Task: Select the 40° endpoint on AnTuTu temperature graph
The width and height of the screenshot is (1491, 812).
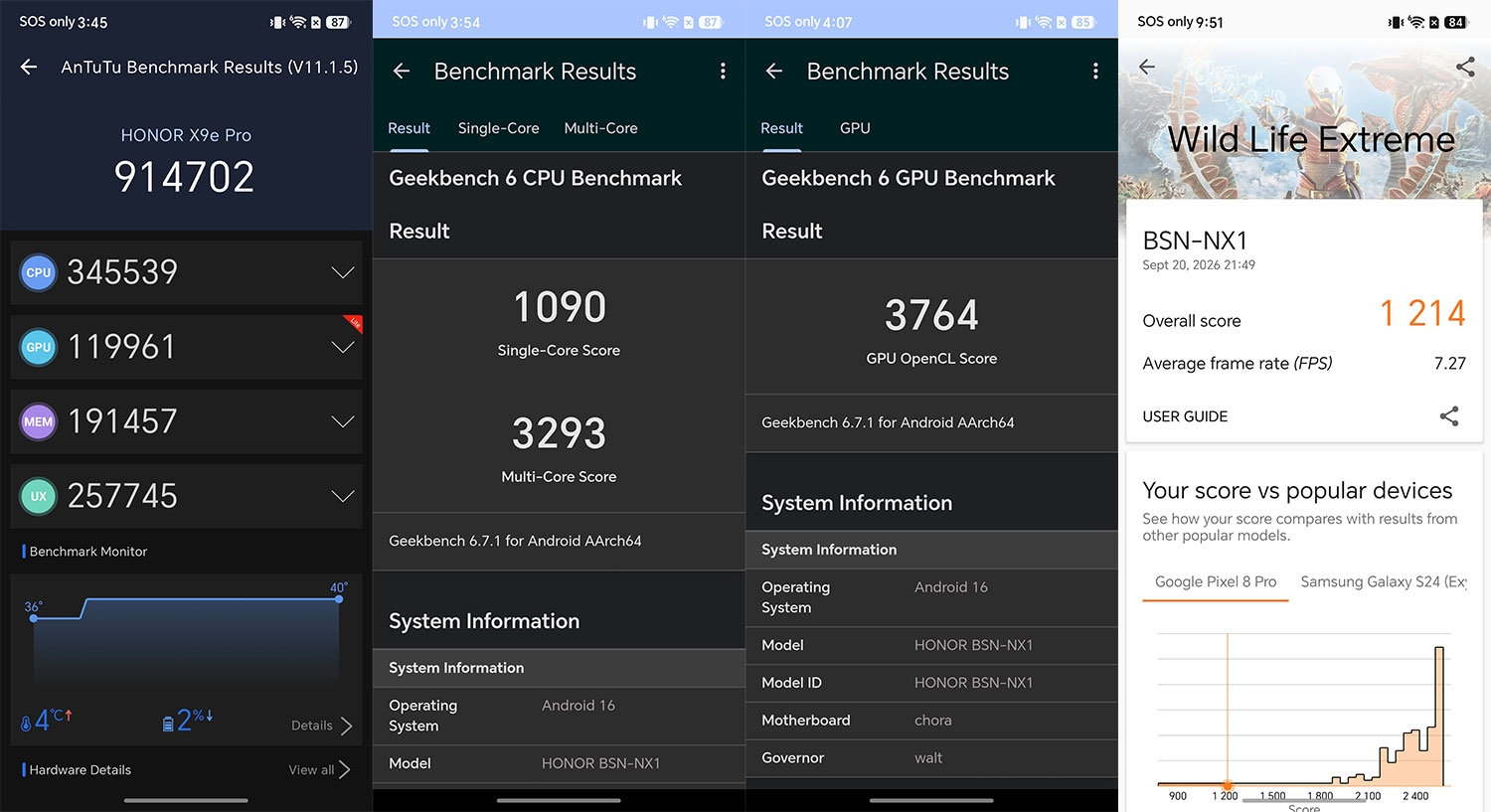Action: click(x=339, y=599)
